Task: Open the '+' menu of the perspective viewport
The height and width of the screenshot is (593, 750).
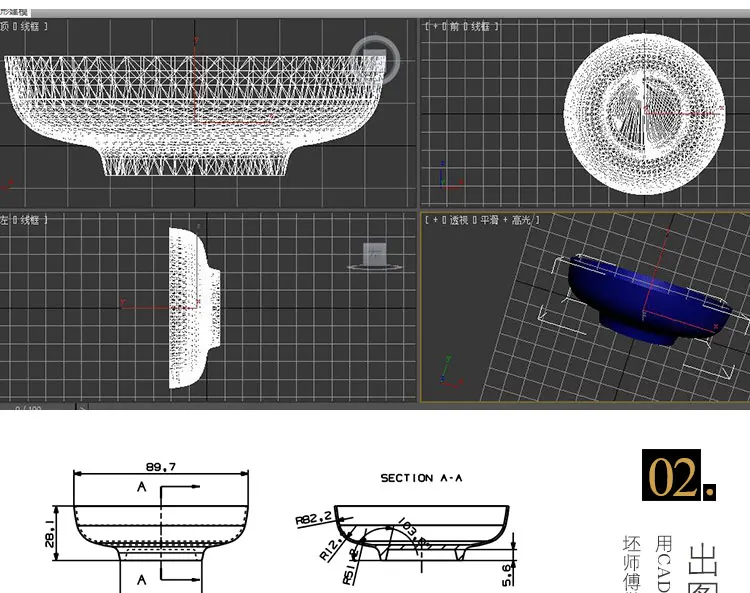Action: [435, 220]
